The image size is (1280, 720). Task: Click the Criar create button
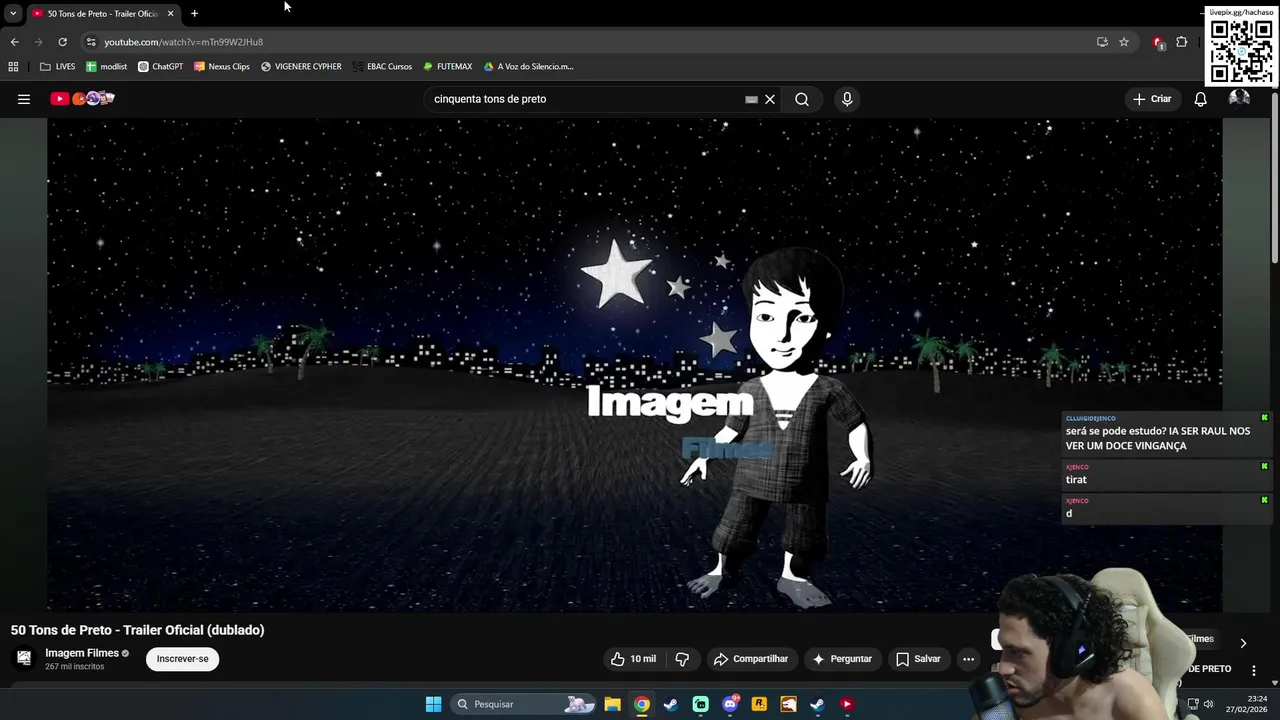click(1152, 99)
